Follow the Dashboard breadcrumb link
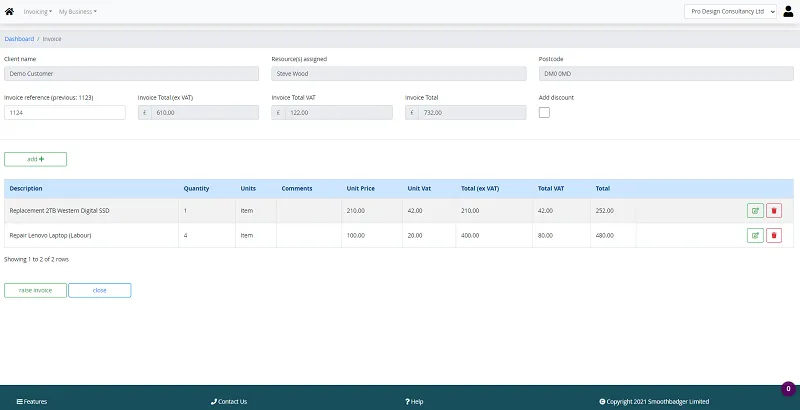This screenshot has width=800, height=410. click(19, 39)
